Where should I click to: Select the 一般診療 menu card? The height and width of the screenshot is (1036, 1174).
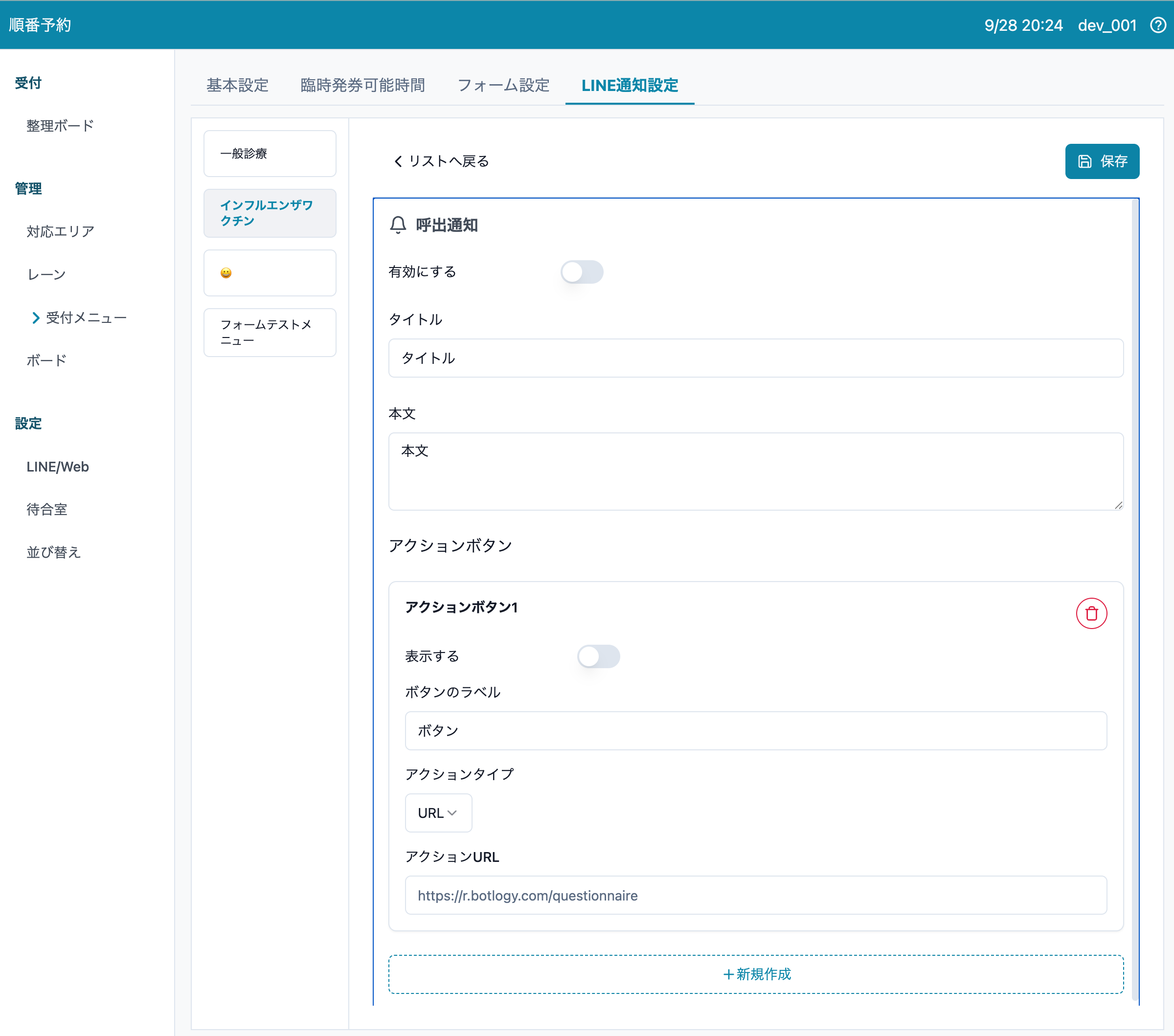[x=270, y=153]
